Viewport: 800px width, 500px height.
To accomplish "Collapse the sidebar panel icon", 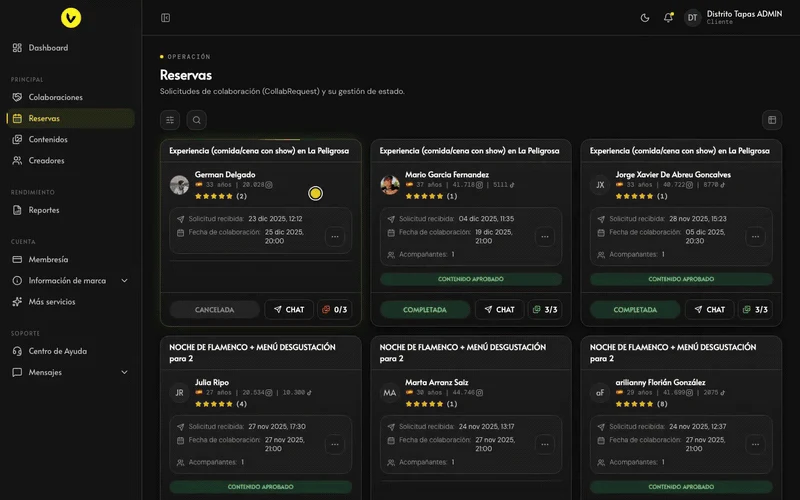I will point(165,18).
